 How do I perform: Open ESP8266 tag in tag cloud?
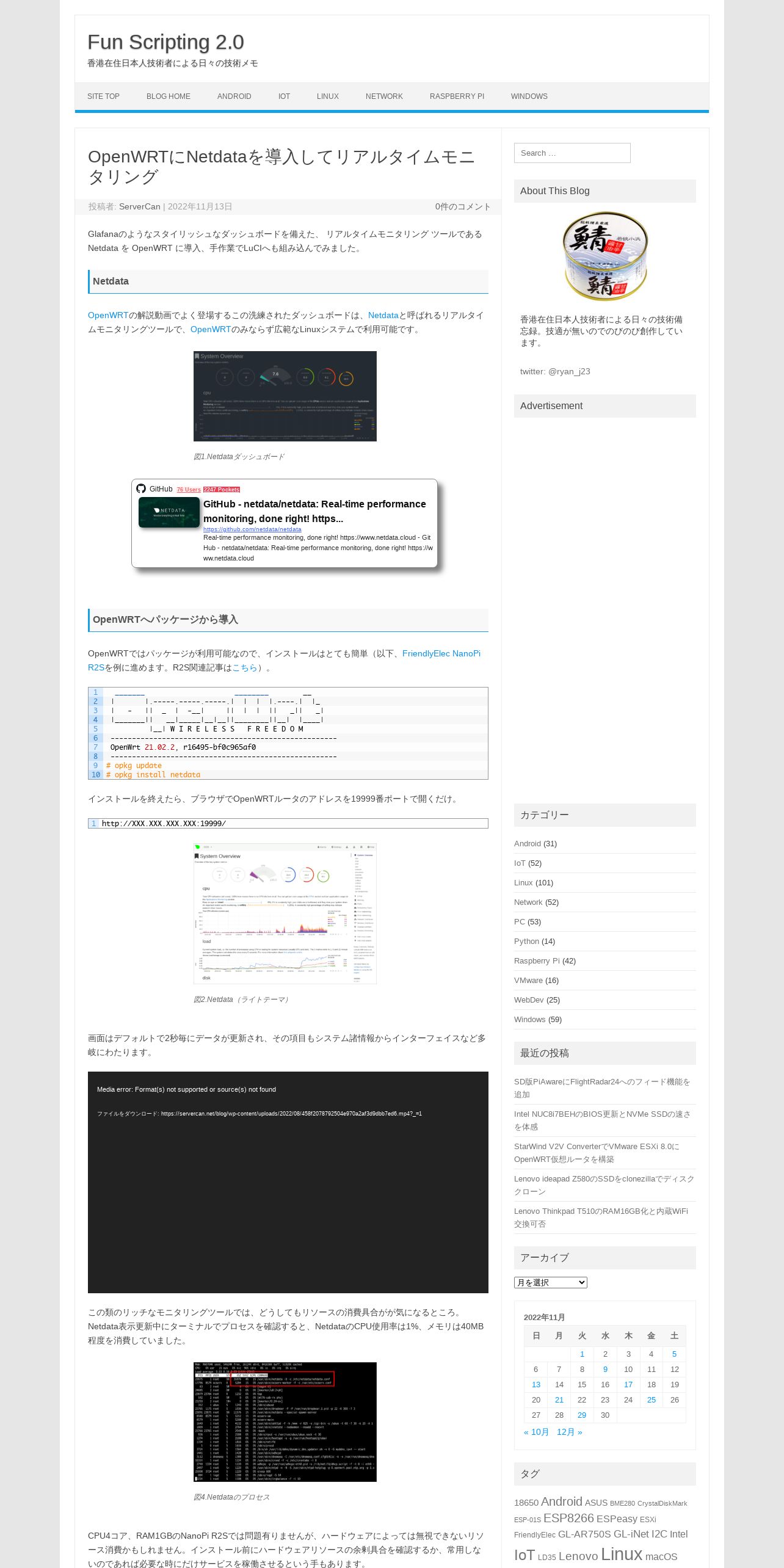click(568, 1518)
